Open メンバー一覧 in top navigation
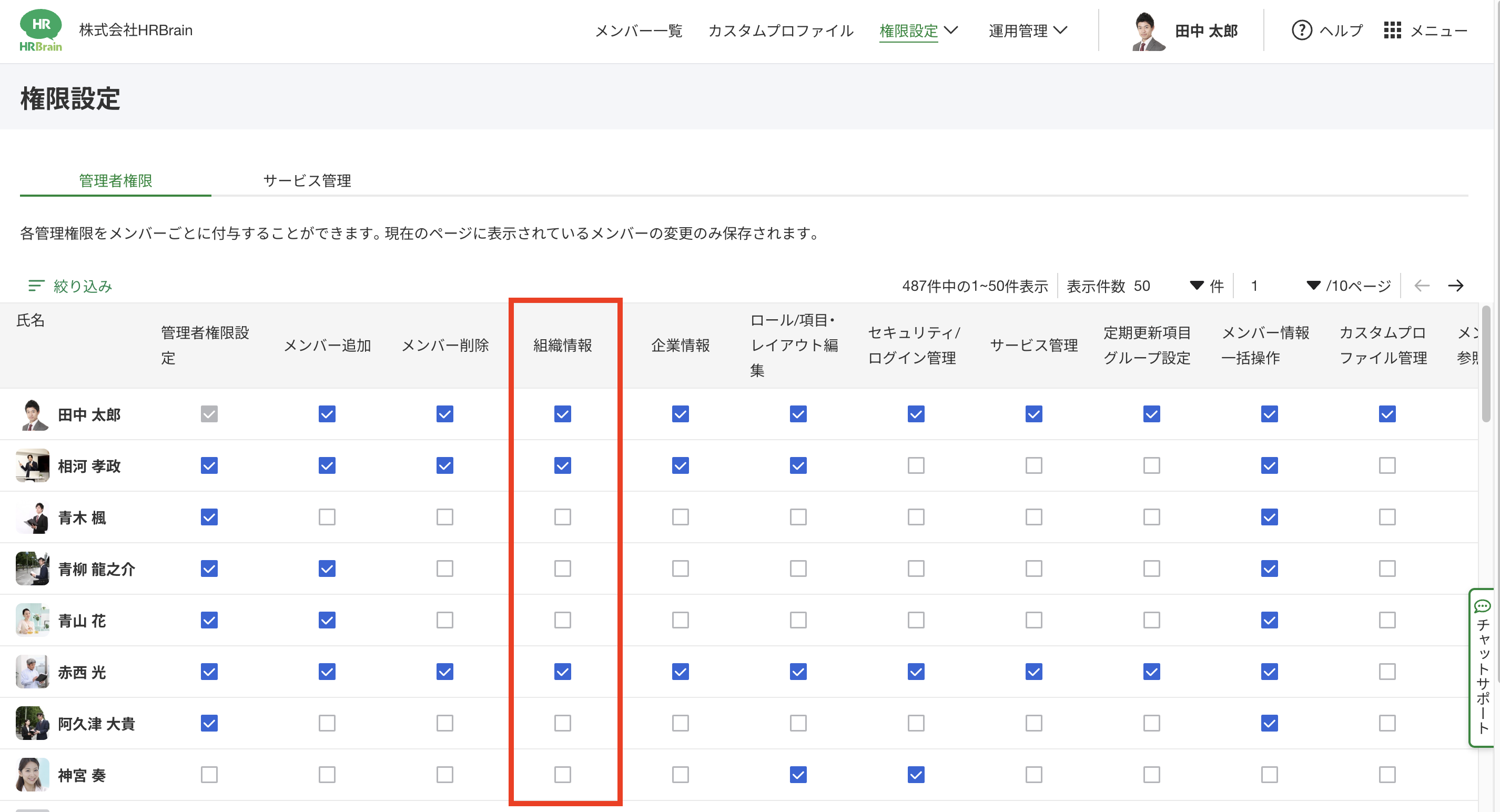Viewport: 1500px width, 812px height. (638, 31)
